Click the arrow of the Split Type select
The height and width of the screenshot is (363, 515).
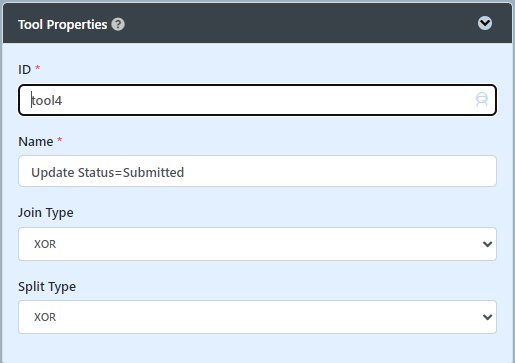pos(487,317)
